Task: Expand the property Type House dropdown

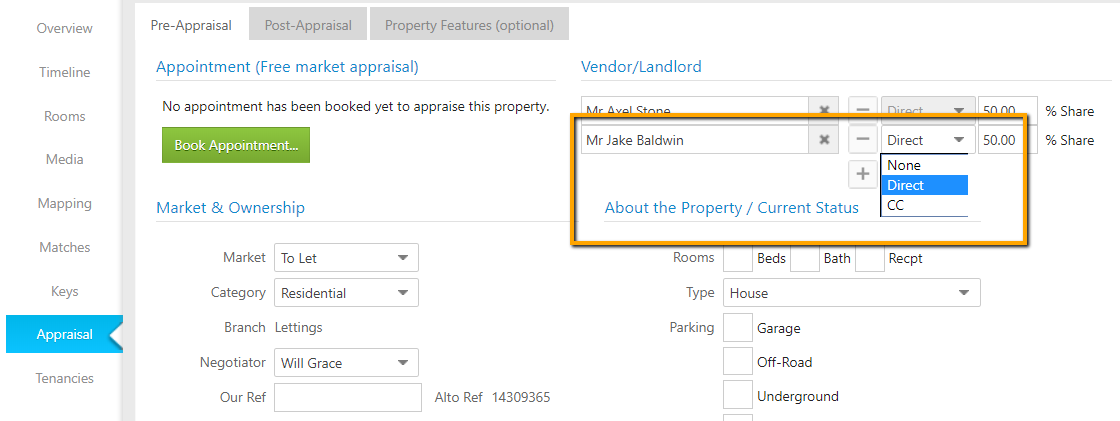Action: coord(851,293)
